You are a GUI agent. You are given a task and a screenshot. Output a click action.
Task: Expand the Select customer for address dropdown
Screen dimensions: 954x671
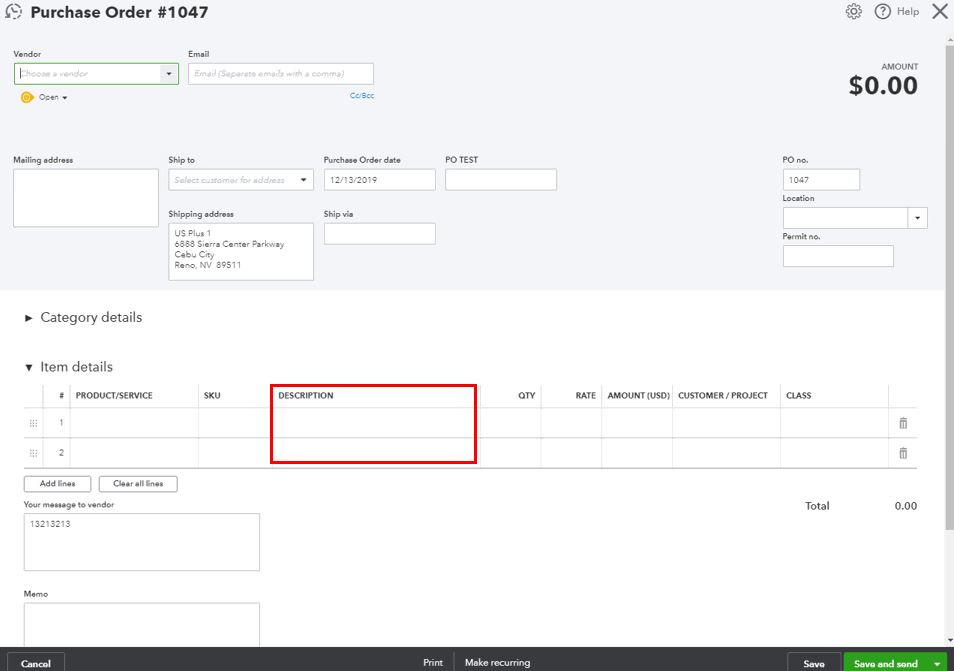point(303,178)
